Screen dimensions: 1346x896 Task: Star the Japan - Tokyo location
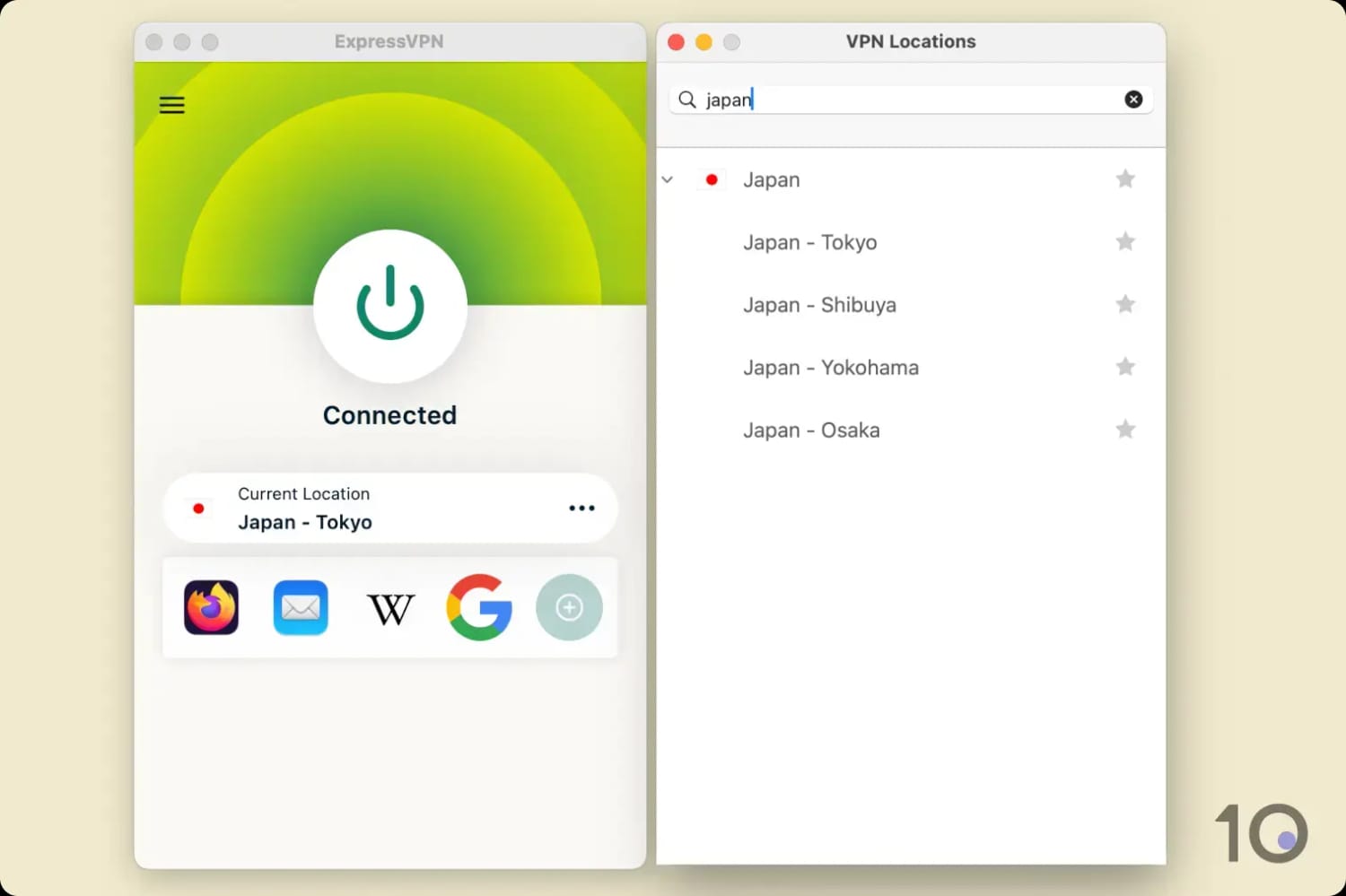click(x=1125, y=241)
